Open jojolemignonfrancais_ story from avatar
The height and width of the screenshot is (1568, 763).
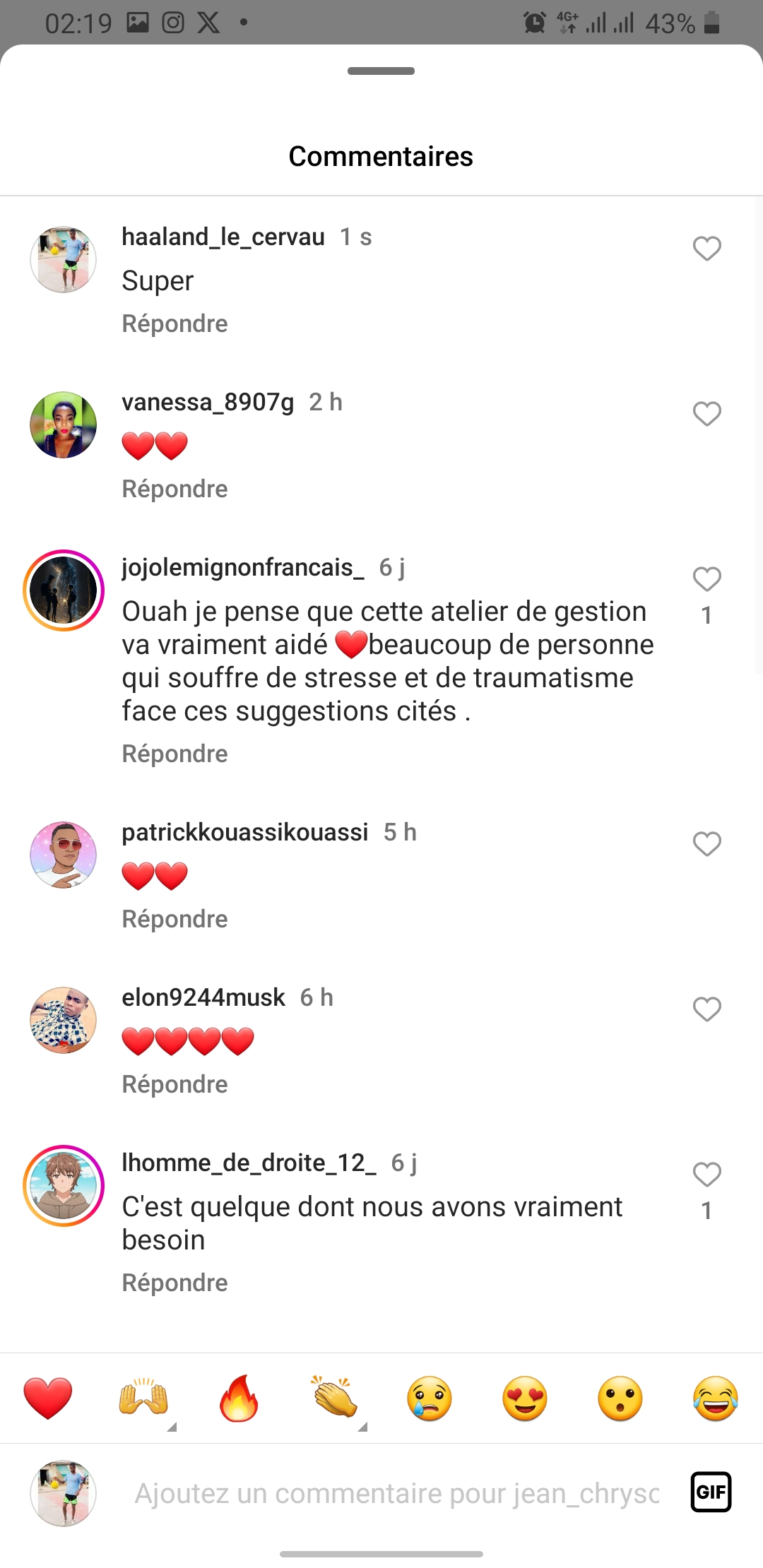[x=64, y=590]
